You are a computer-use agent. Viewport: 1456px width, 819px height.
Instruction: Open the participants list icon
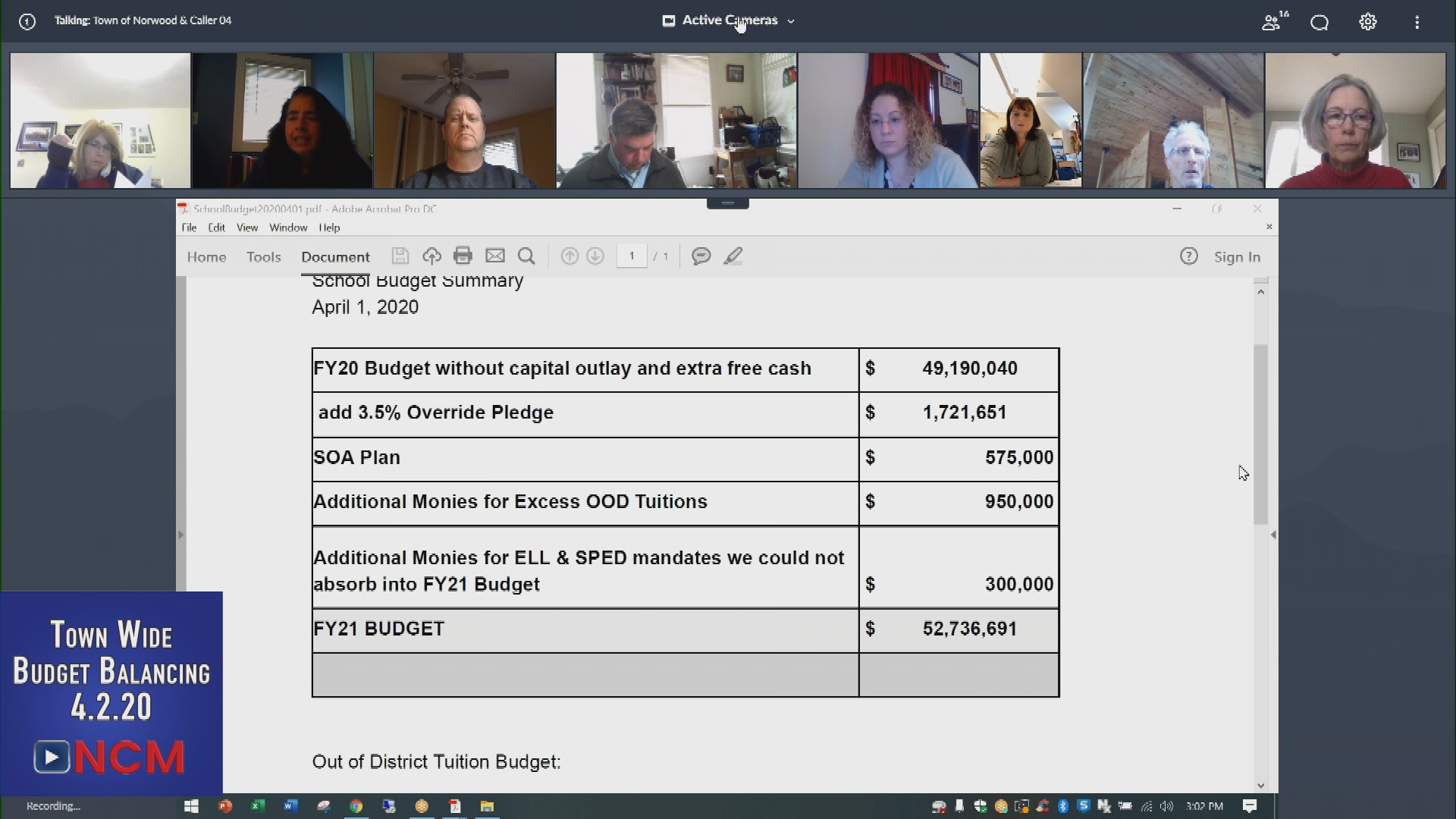pos(1272,22)
